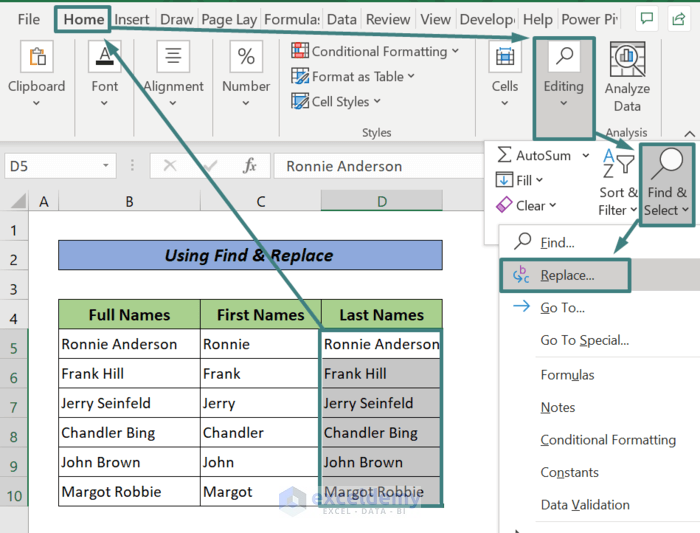The height and width of the screenshot is (533, 700).
Task: Open the Number format percent icon
Action: (246, 58)
